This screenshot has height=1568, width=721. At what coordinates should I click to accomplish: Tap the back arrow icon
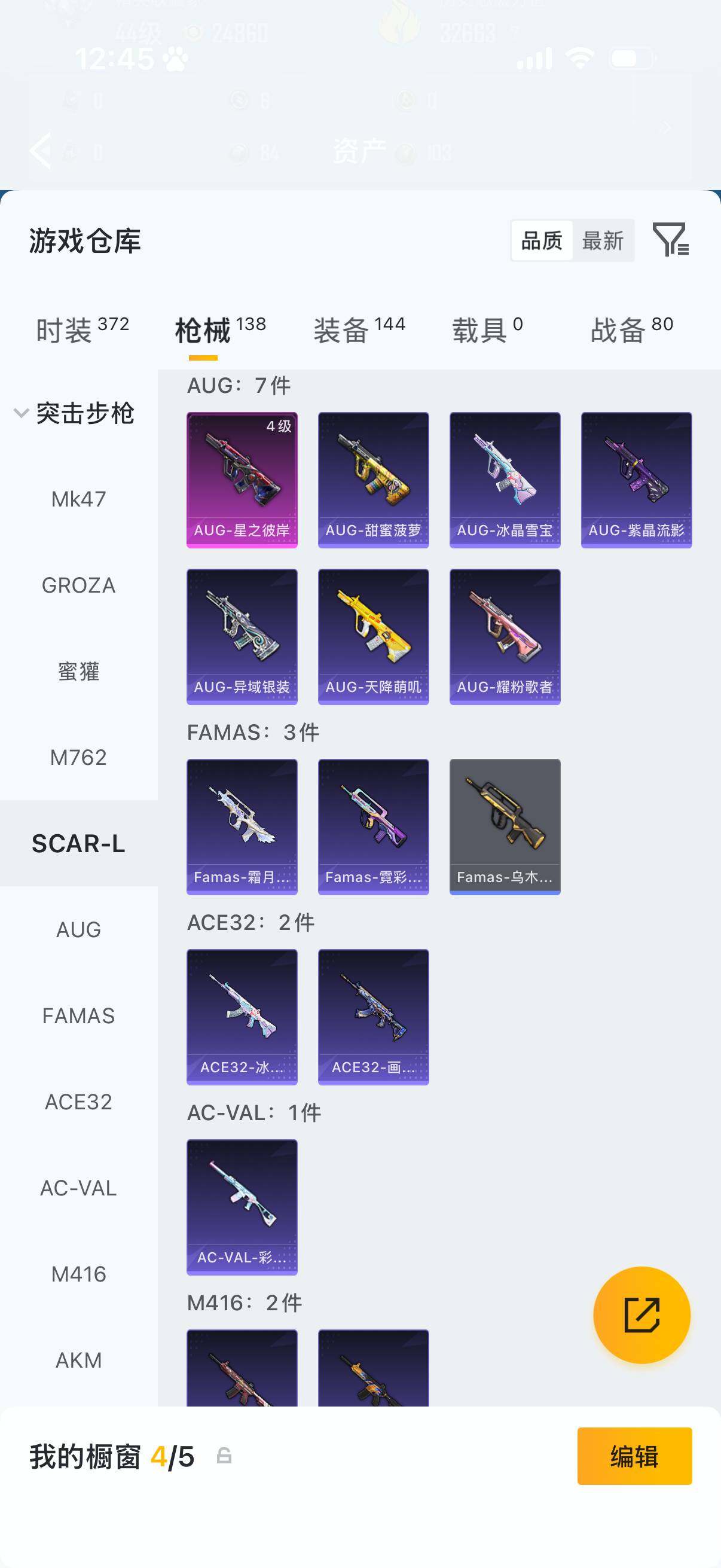click(x=41, y=150)
